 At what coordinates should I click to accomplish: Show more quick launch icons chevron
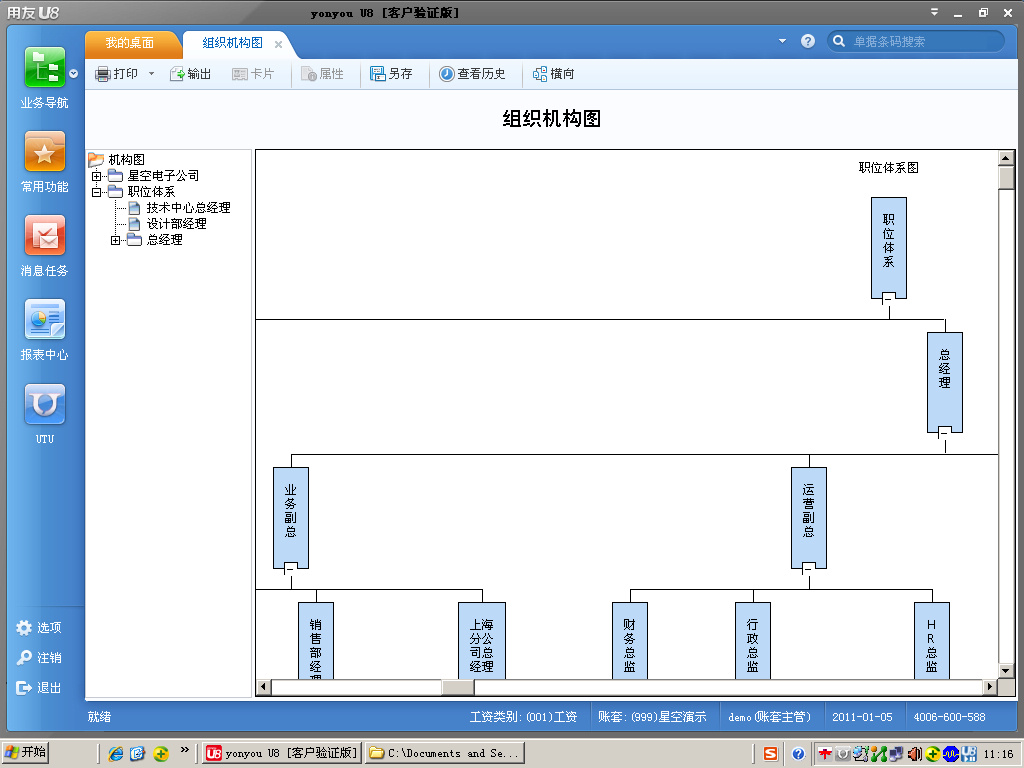[185, 750]
